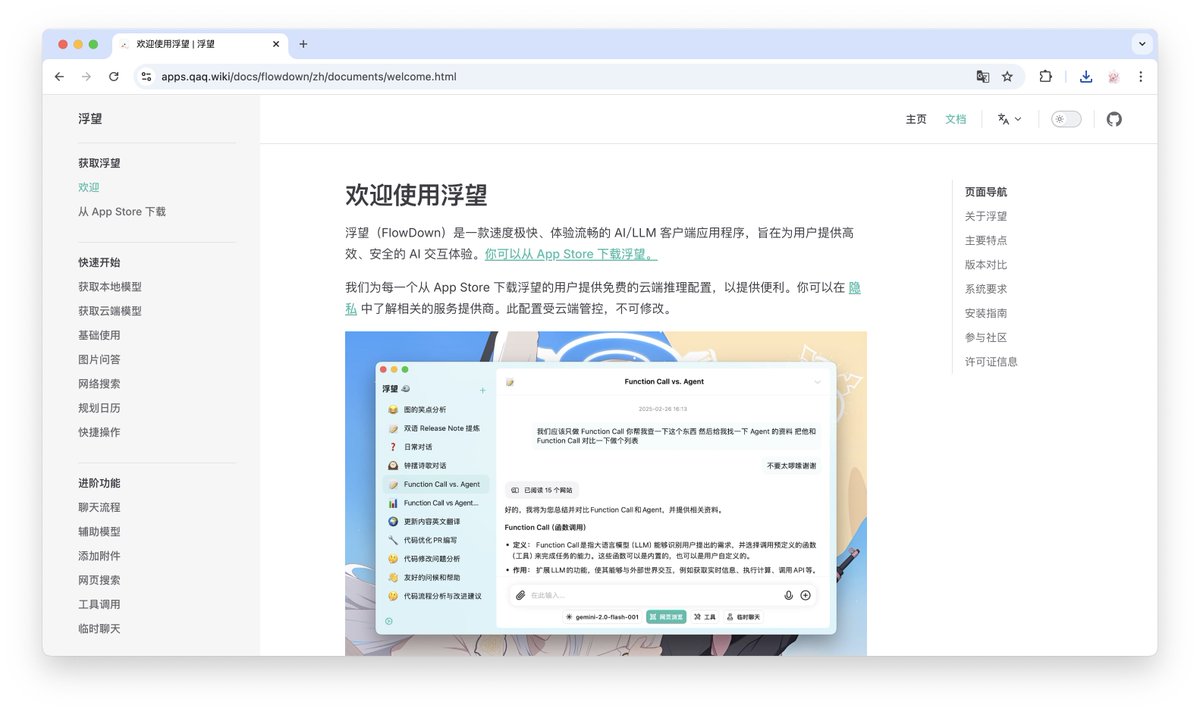The width and height of the screenshot is (1200, 712).
Task: Click the browser forward arrow
Action: click(x=86, y=76)
